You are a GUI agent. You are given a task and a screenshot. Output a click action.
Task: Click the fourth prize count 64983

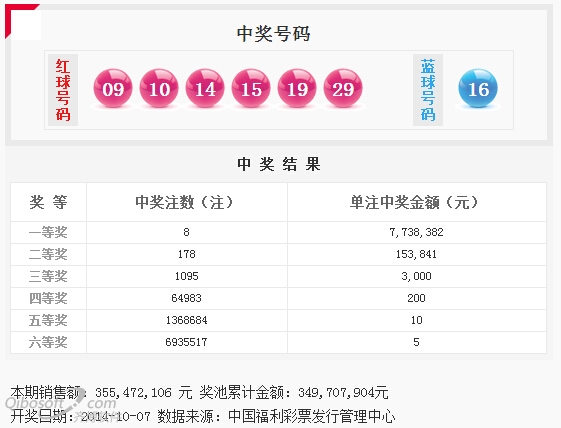[x=186, y=298]
